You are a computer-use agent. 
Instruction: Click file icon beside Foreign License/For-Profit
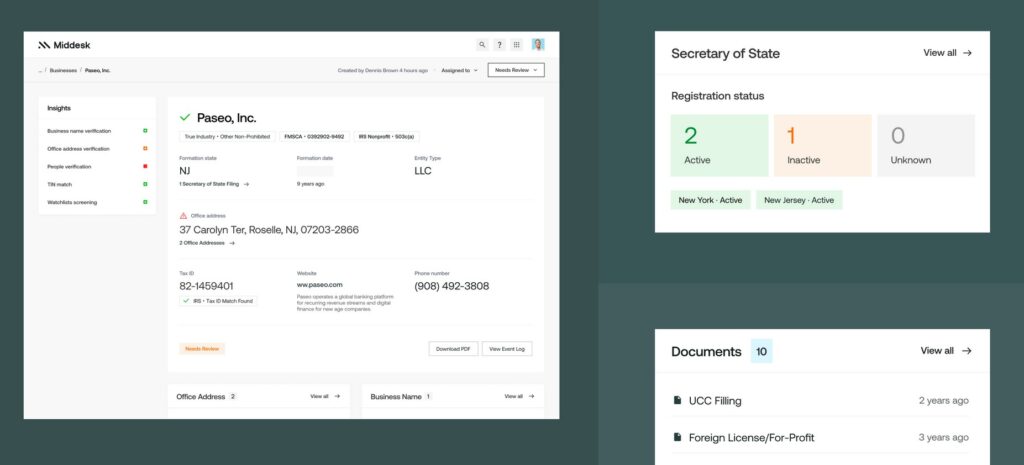click(677, 437)
